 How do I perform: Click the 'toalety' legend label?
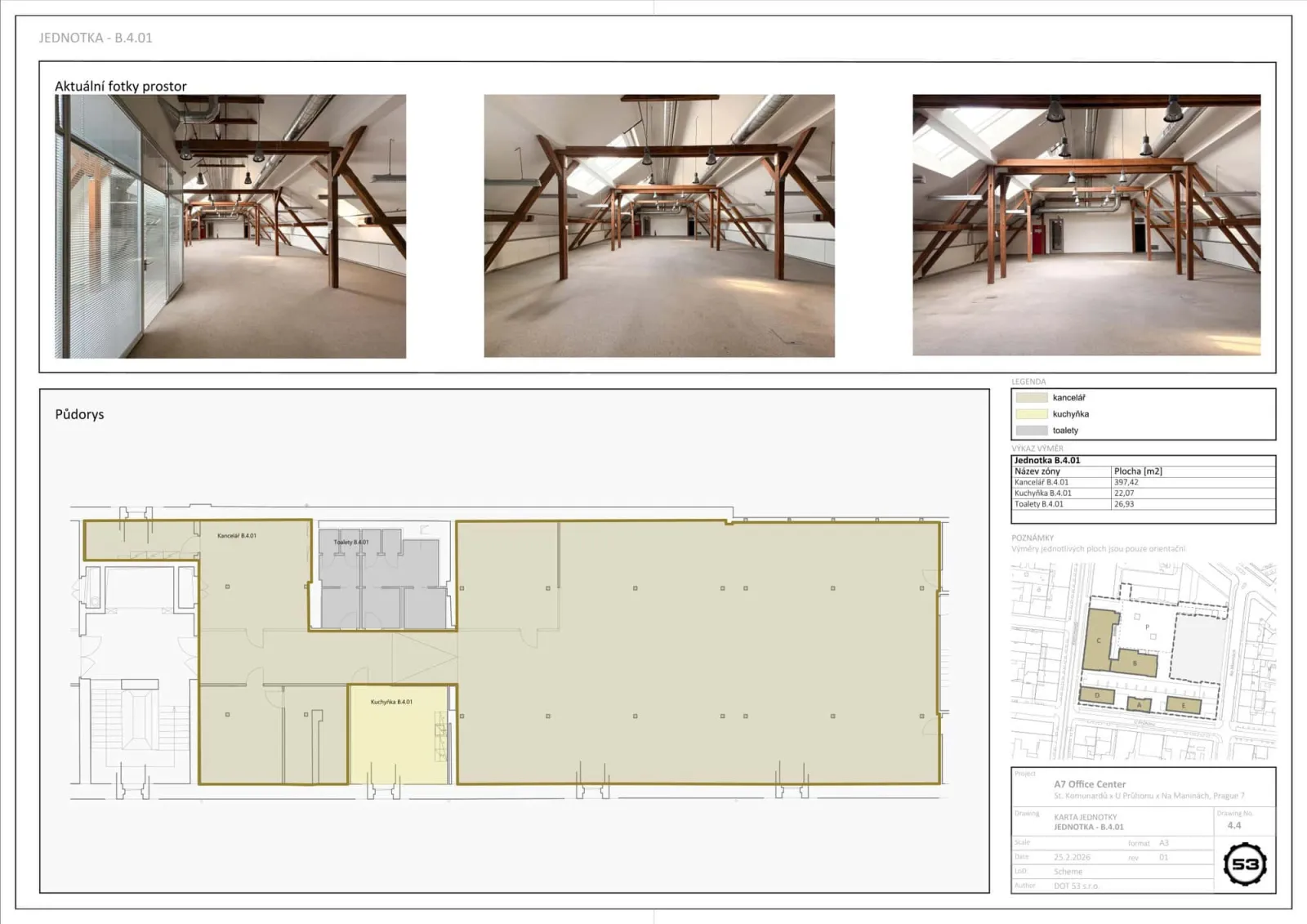point(1065,431)
